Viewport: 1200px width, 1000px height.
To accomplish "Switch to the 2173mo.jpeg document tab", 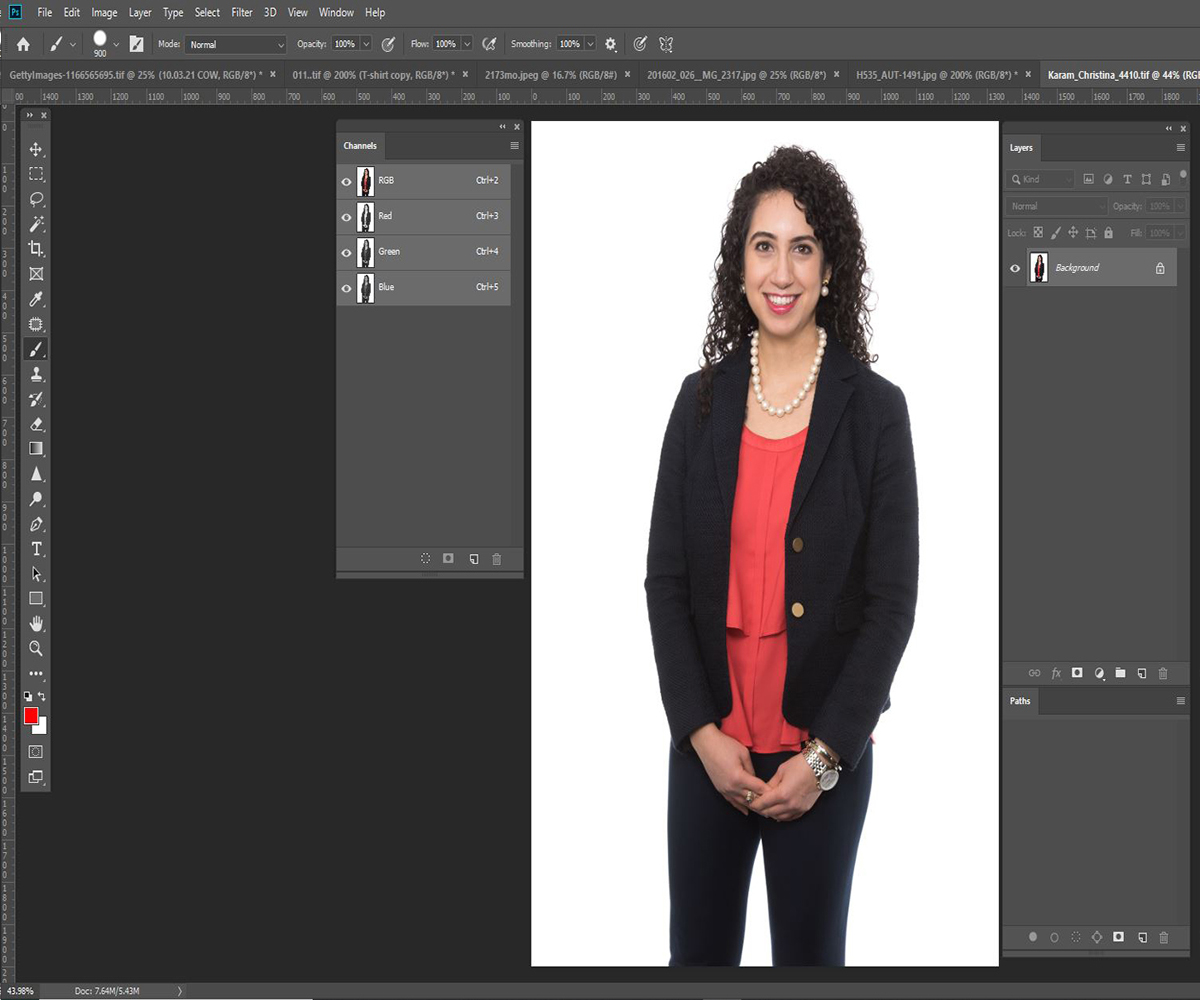I will coord(550,75).
